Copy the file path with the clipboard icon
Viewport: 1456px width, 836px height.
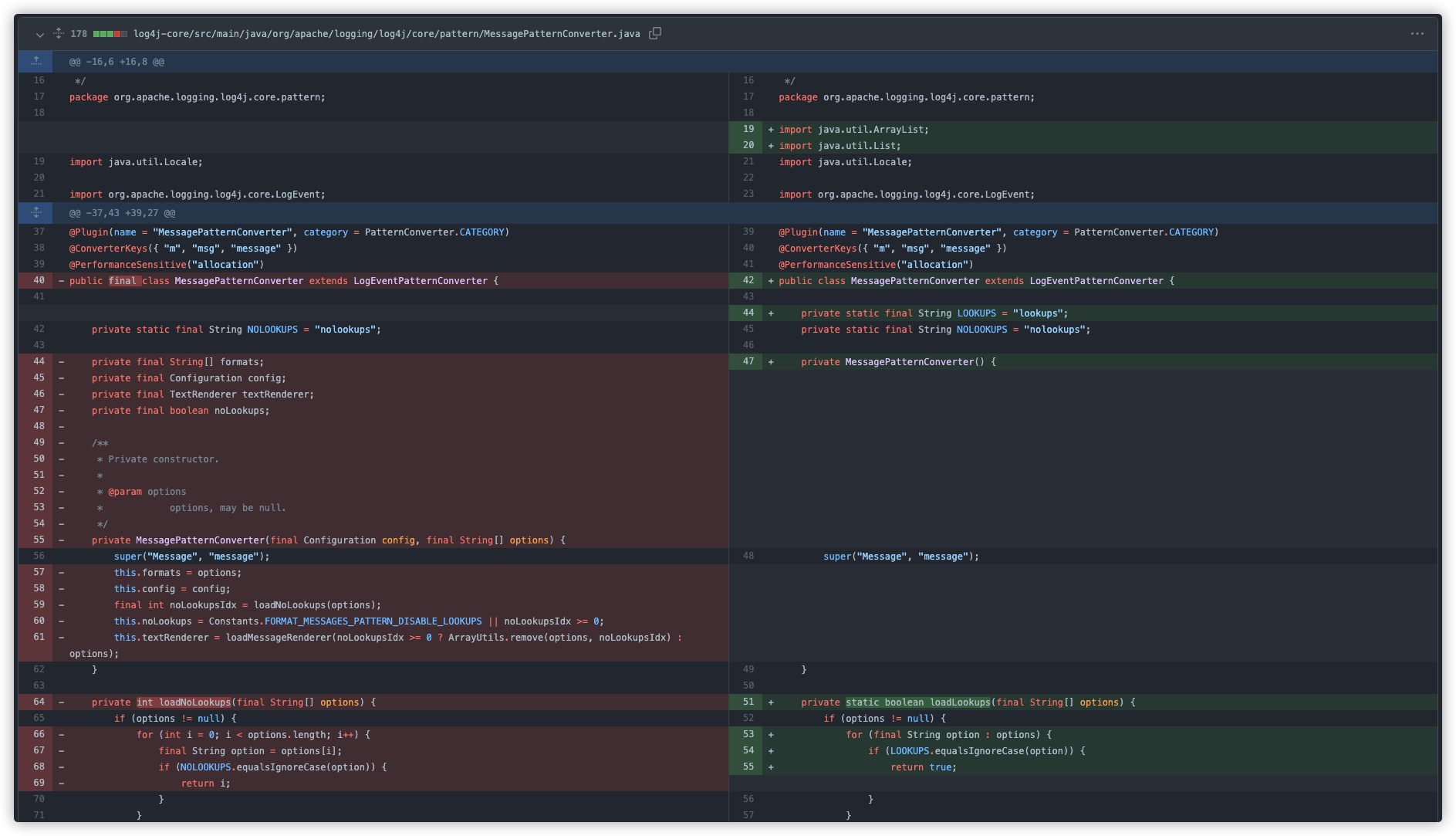coord(655,33)
